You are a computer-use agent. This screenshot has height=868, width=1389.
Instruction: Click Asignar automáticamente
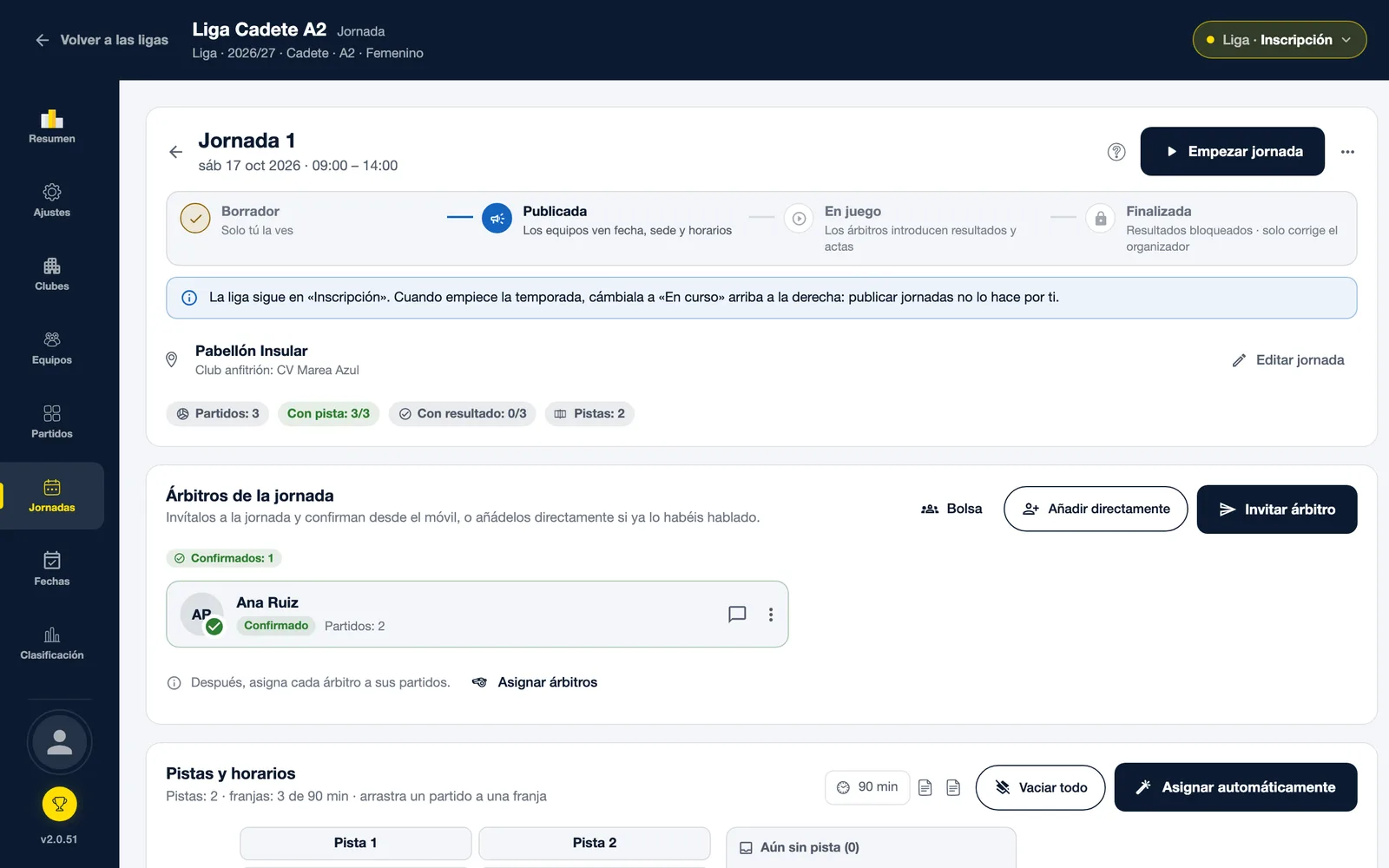click(1236, 787)
